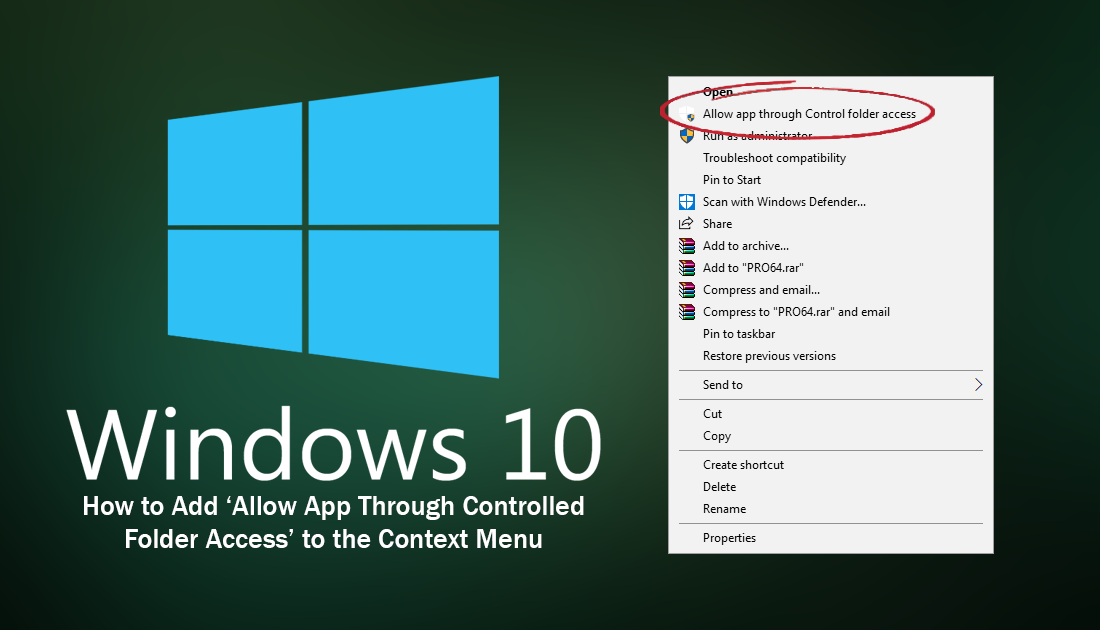The height and width of the screenshot is (630, 1100).
Task: Click the WinRAR icon beside Add to "PRO64.rar"
Action: click(x=687, y=268)
